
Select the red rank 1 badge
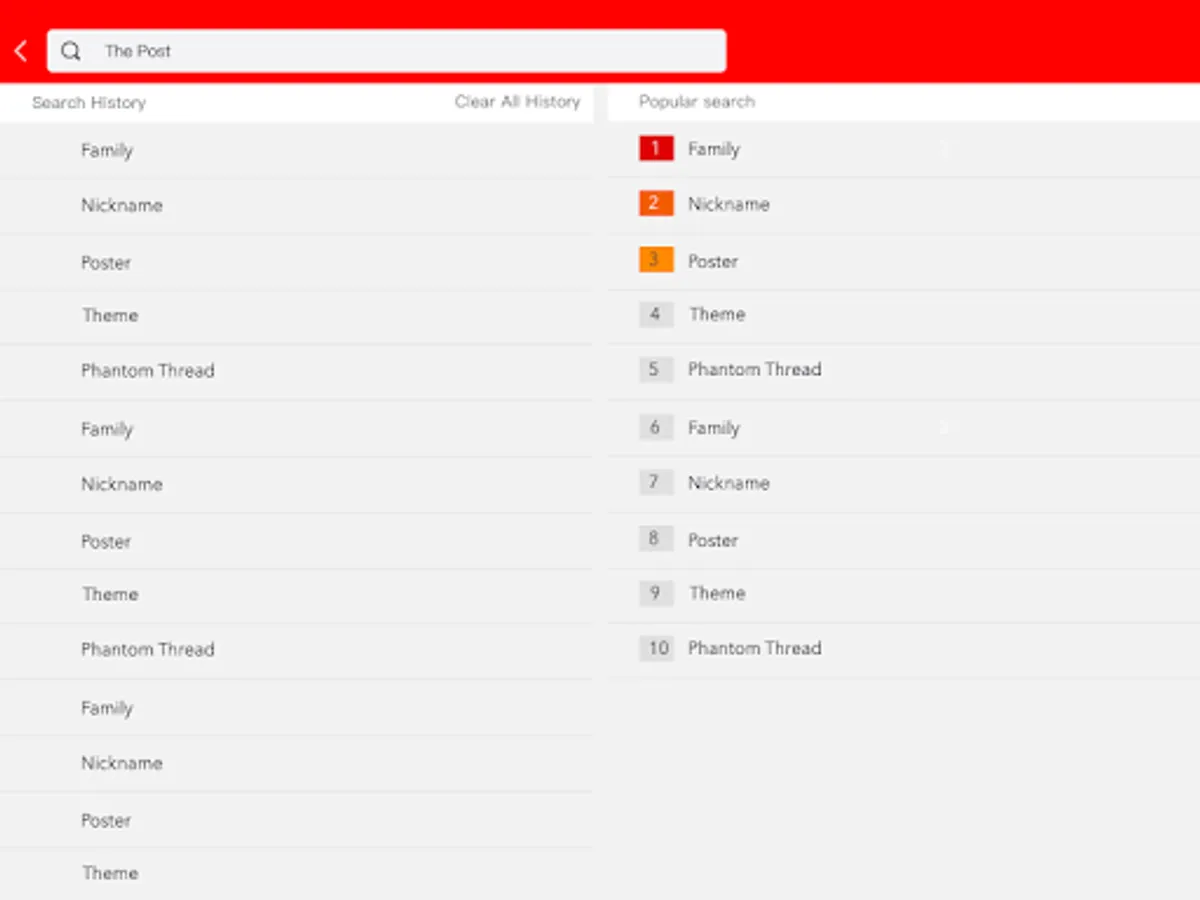tap(655, 148)
